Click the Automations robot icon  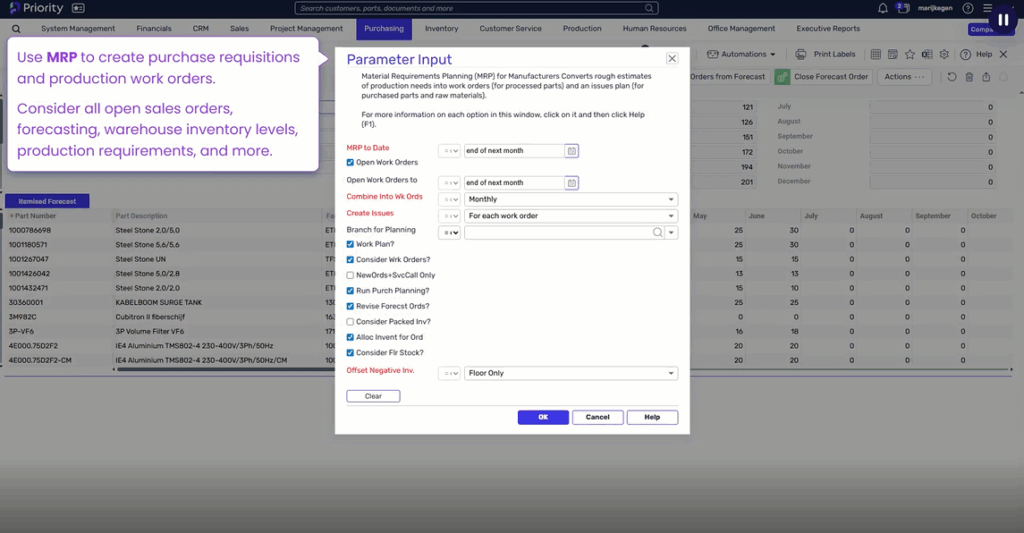[x=712, y=54]
